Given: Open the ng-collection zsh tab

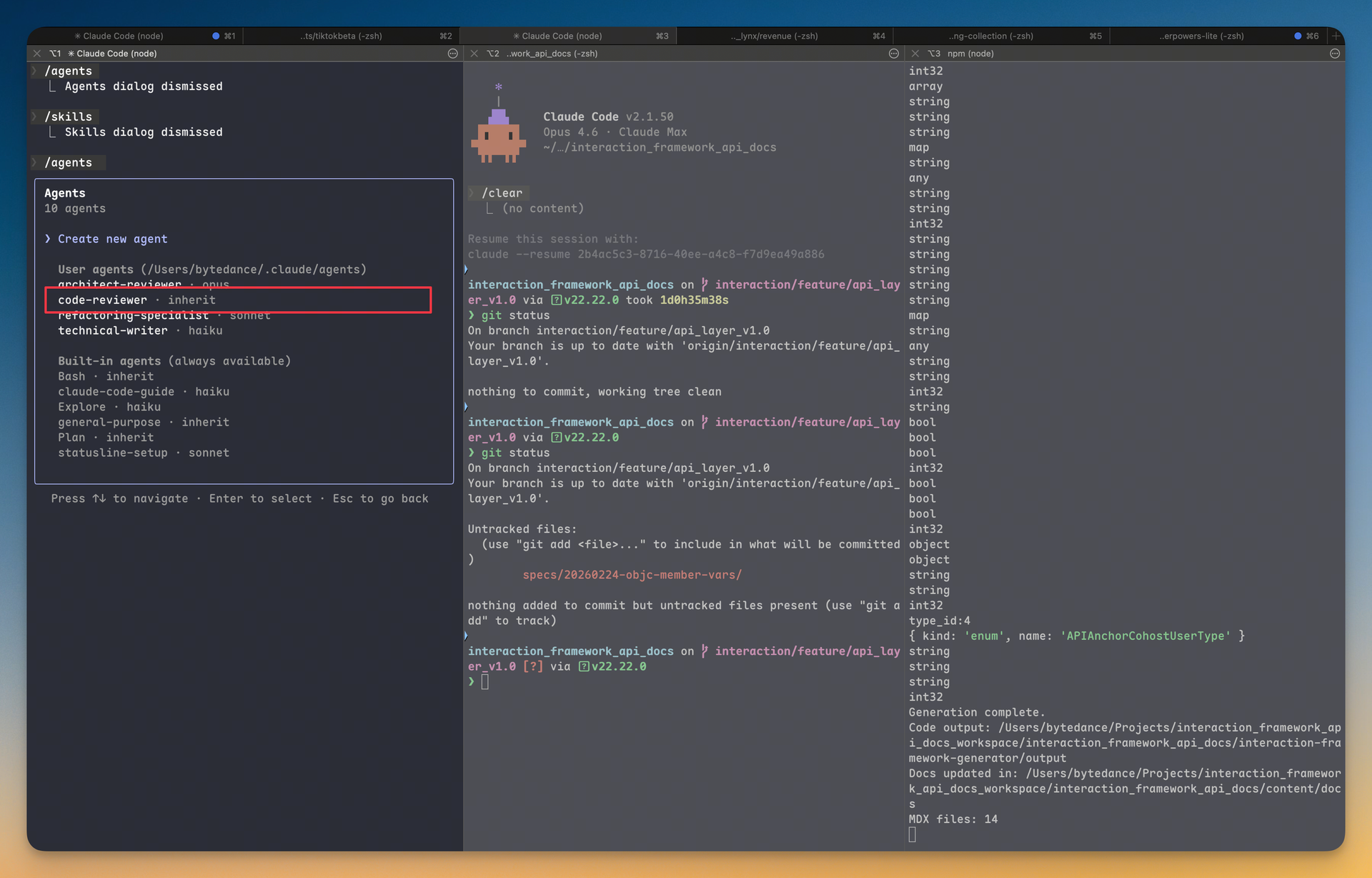Looking at the screenshot, I should 991,36.
